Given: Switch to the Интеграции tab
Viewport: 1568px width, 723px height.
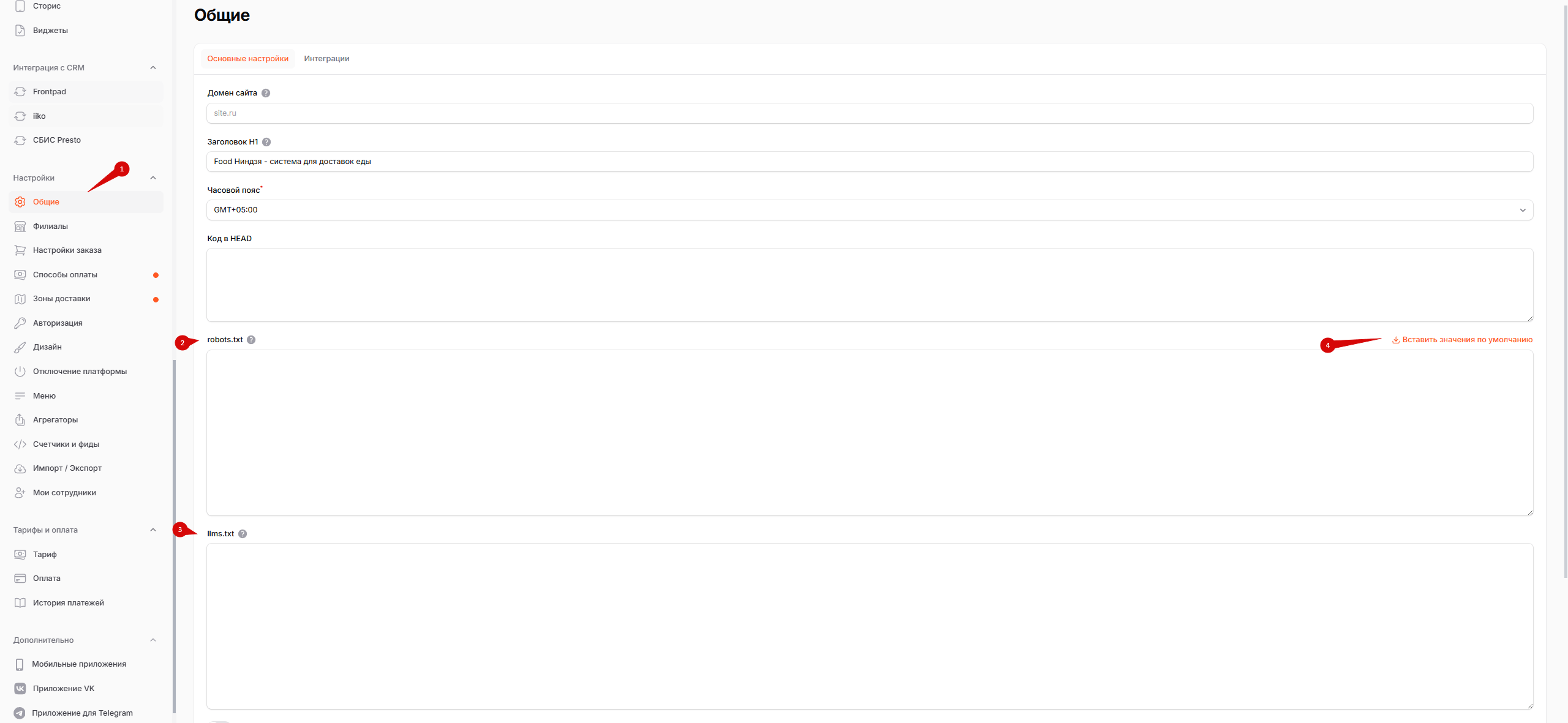Looking at the screenshot, I should pos(326,59).
